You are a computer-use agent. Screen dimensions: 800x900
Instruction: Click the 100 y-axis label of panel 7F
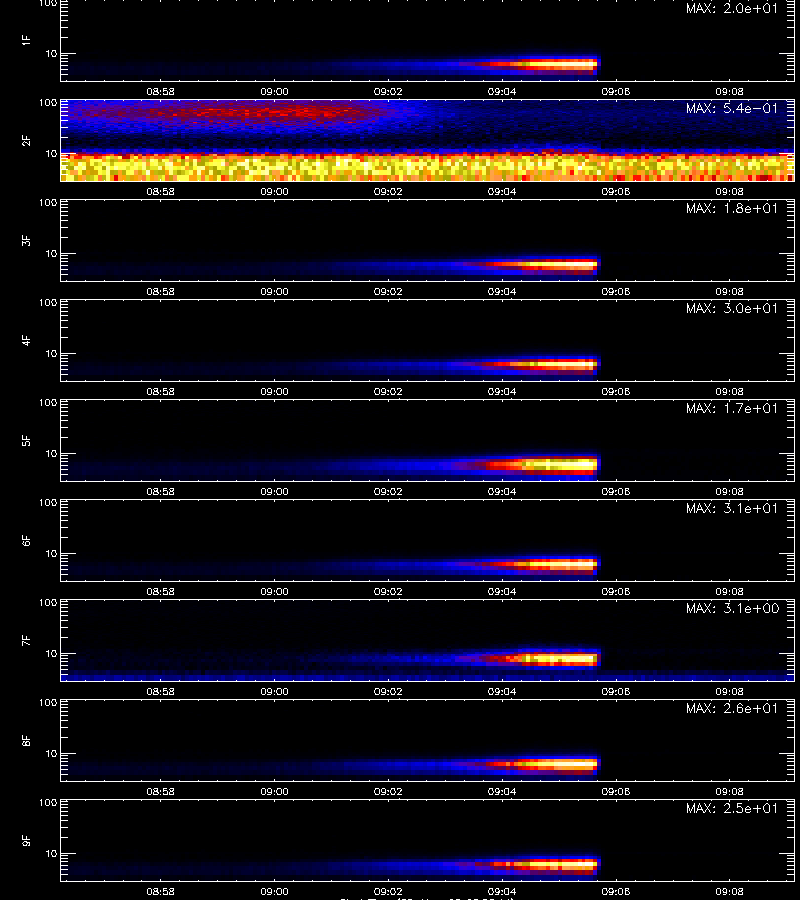click(48, 603)
